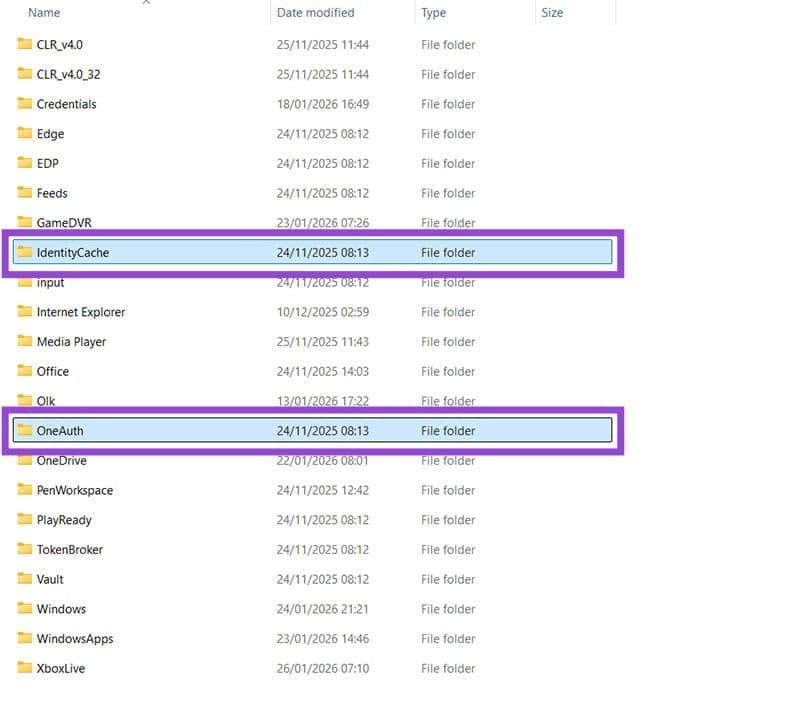The height and width of the screenshot is (704, 800).
Task: Select the Vault folder name
Action: [50, 579]
